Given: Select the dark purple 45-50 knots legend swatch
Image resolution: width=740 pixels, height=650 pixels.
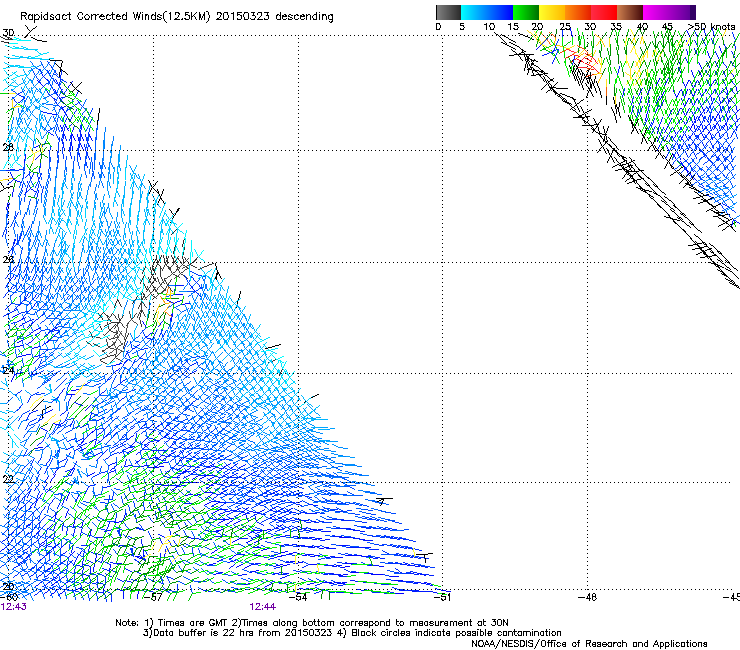Looking at the screenshot, I should tap(682, 12).
